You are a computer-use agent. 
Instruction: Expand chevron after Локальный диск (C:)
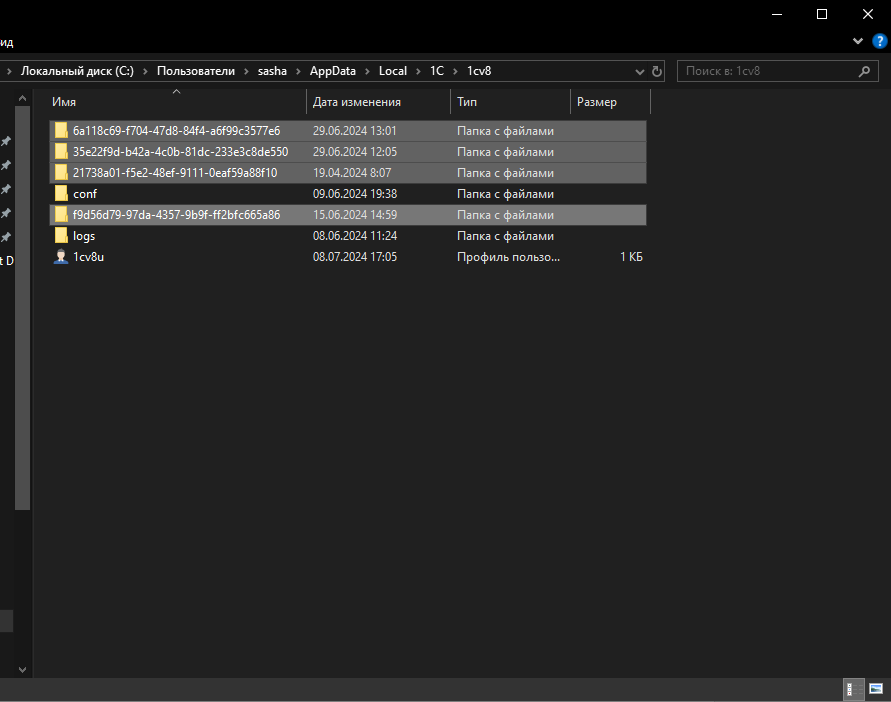[145, 72]
